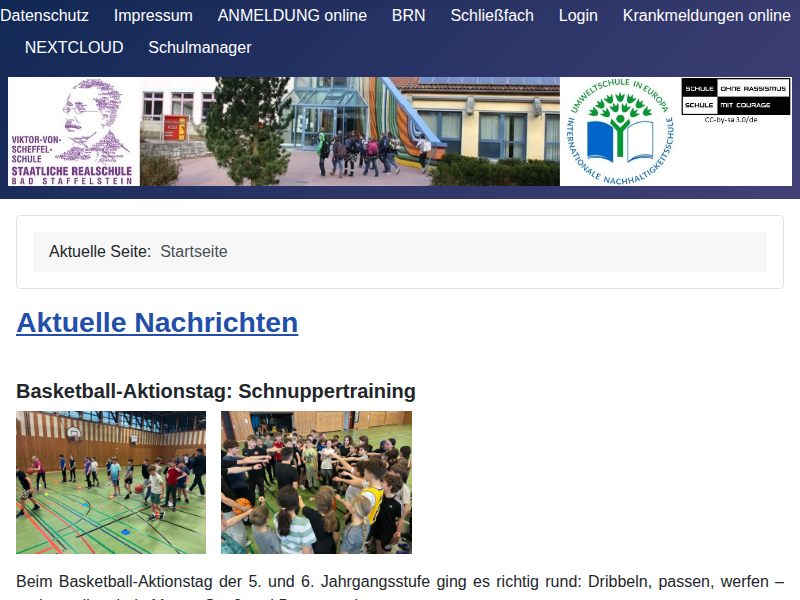Open the group huddle photo
Image resolution: width=800 pixels, height=600 pixels.
[x=316, y=482]
